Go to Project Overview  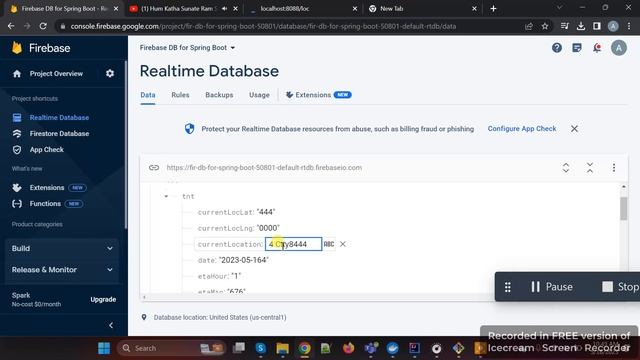pyautogui.click(x=56, y=73)
